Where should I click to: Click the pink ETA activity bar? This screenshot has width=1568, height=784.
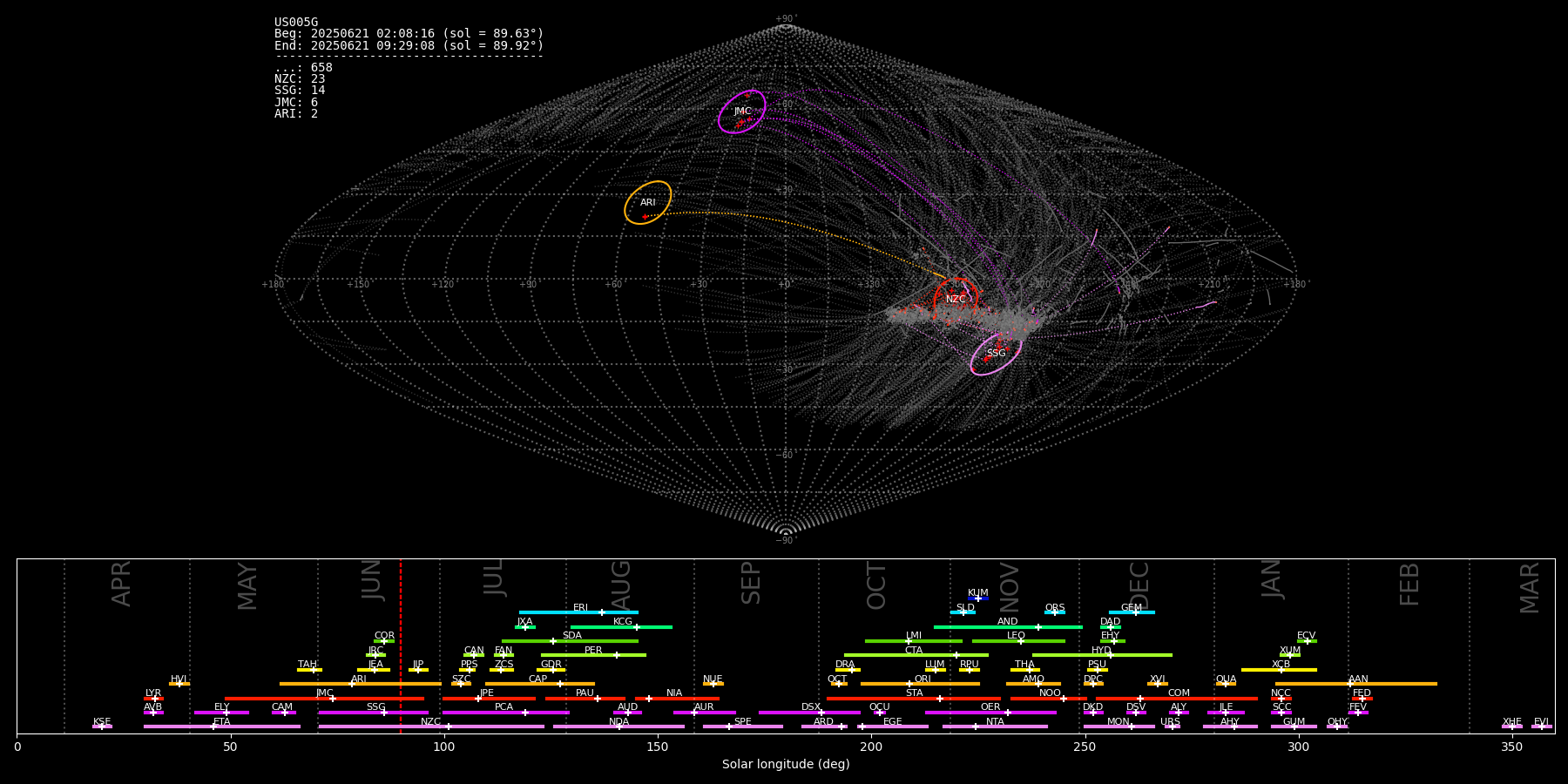222,727
